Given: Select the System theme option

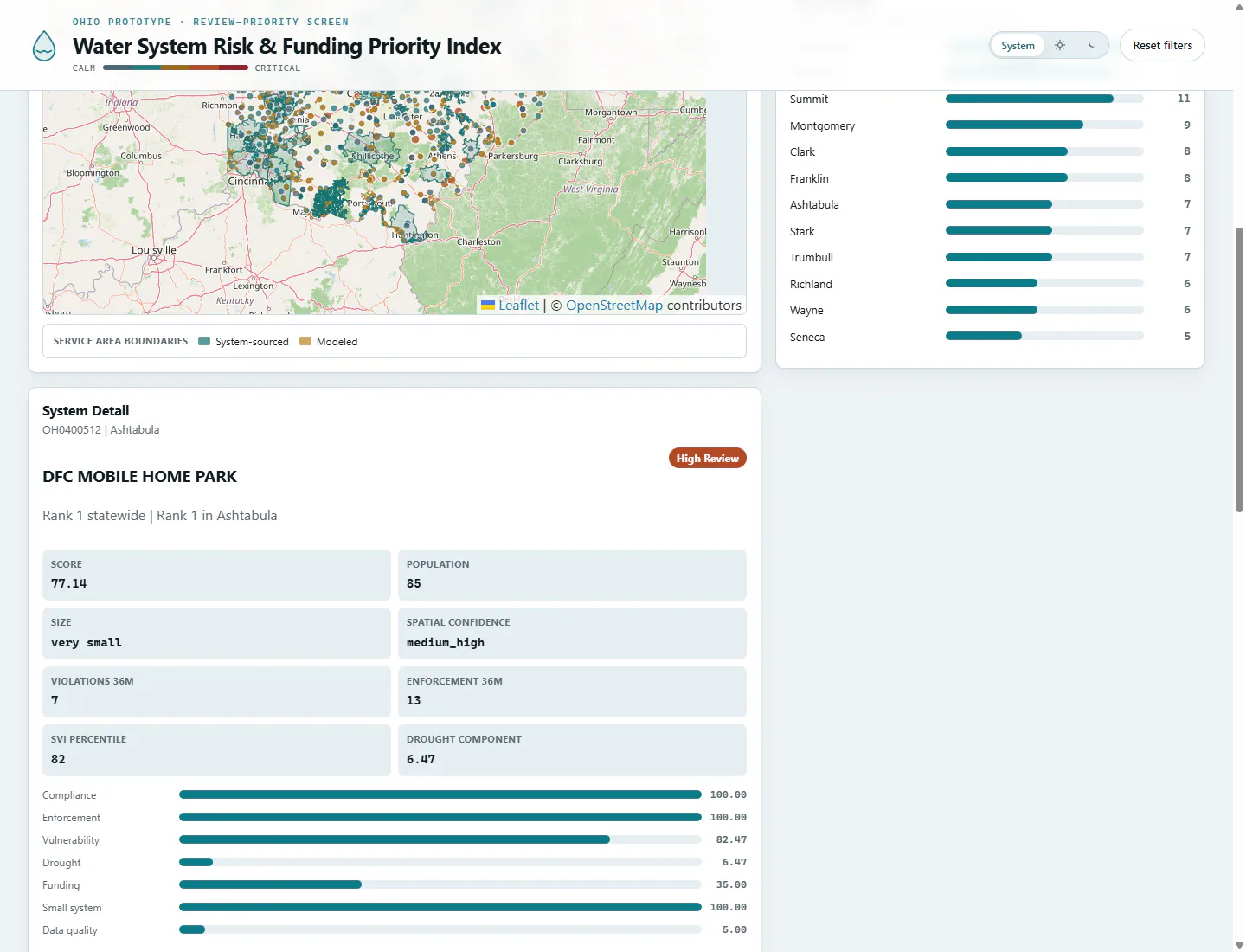Looking at the screenshot, I should click(1018, 46).
